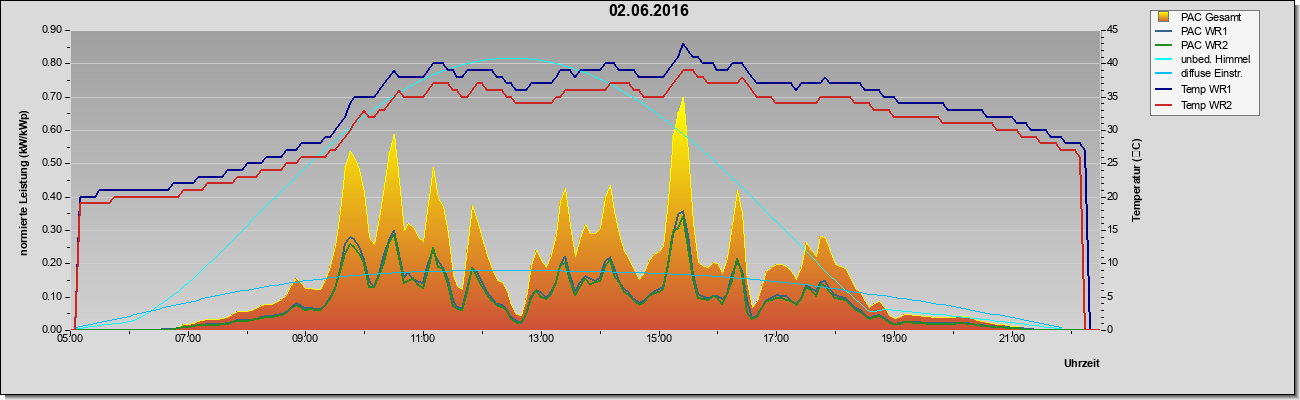Click the unbed. Himmel legend entry
Image resolution: width=1300 pixels, height=400 pixels.
(x=1207, y=60)
